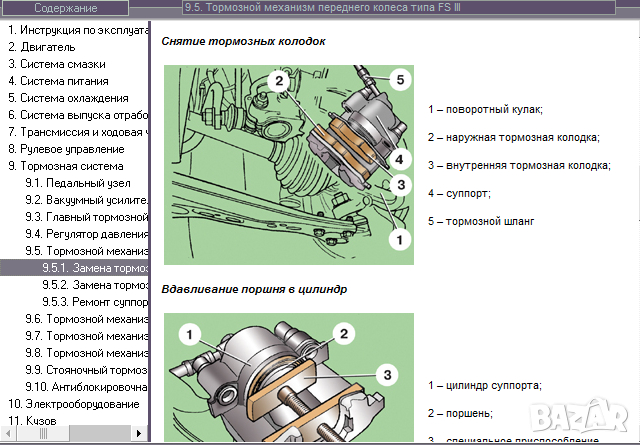Open section 9.9 Стояночный тормоз

point(86,370)
